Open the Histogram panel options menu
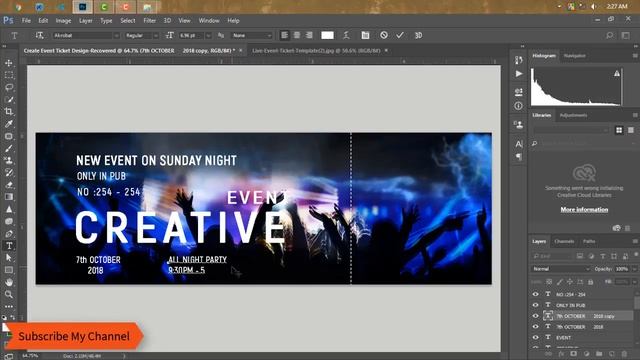Screen dimensions: 640x360 point(635,56)
